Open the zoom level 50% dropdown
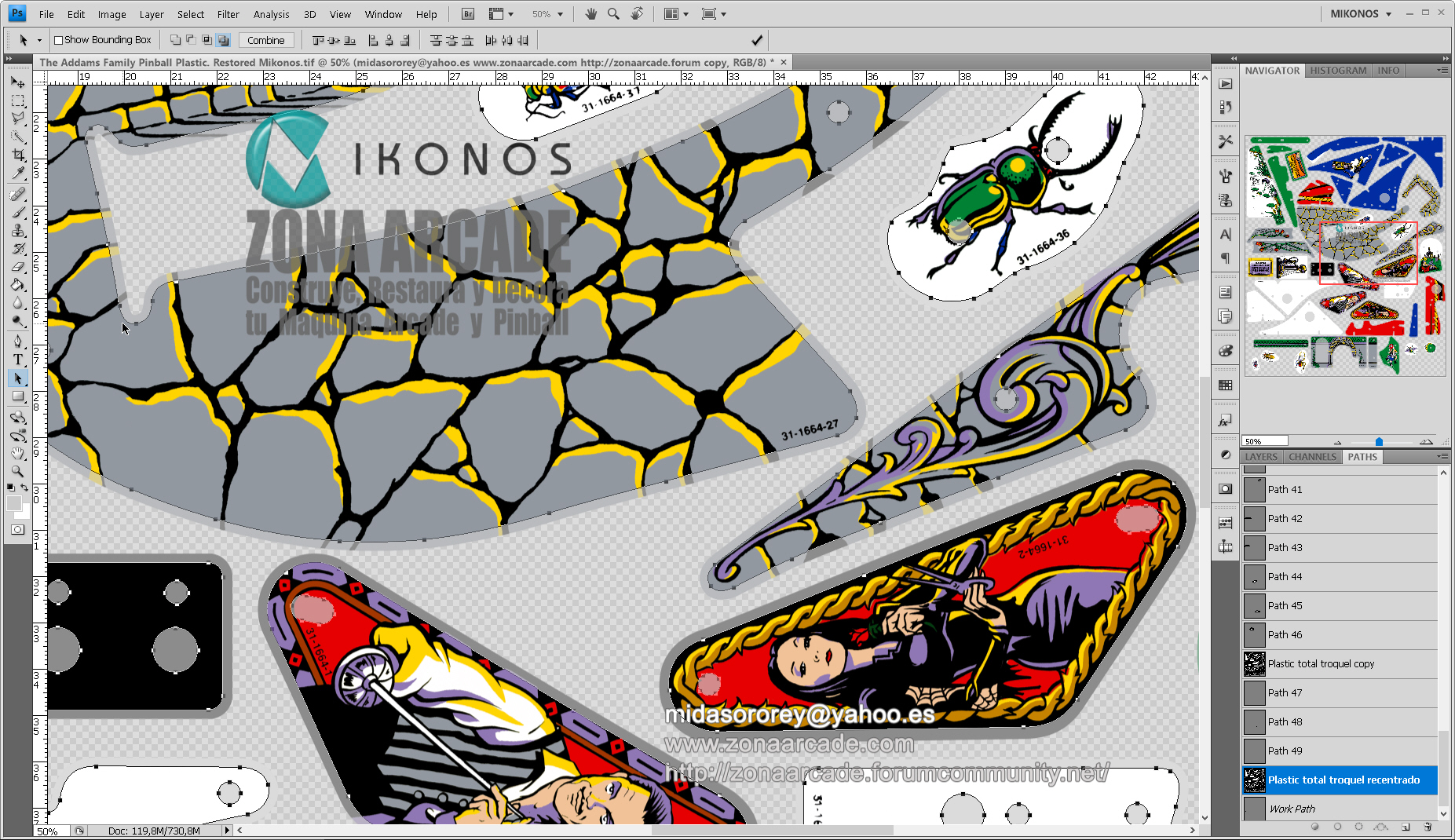The width and height of the screenshot is (1455, 840). (x=548, y=14)
